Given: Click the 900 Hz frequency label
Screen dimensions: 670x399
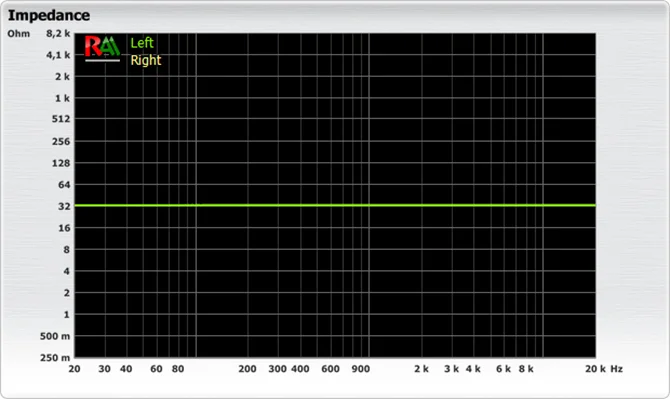Looking at the screenshot, I should (x=361, y=369).
